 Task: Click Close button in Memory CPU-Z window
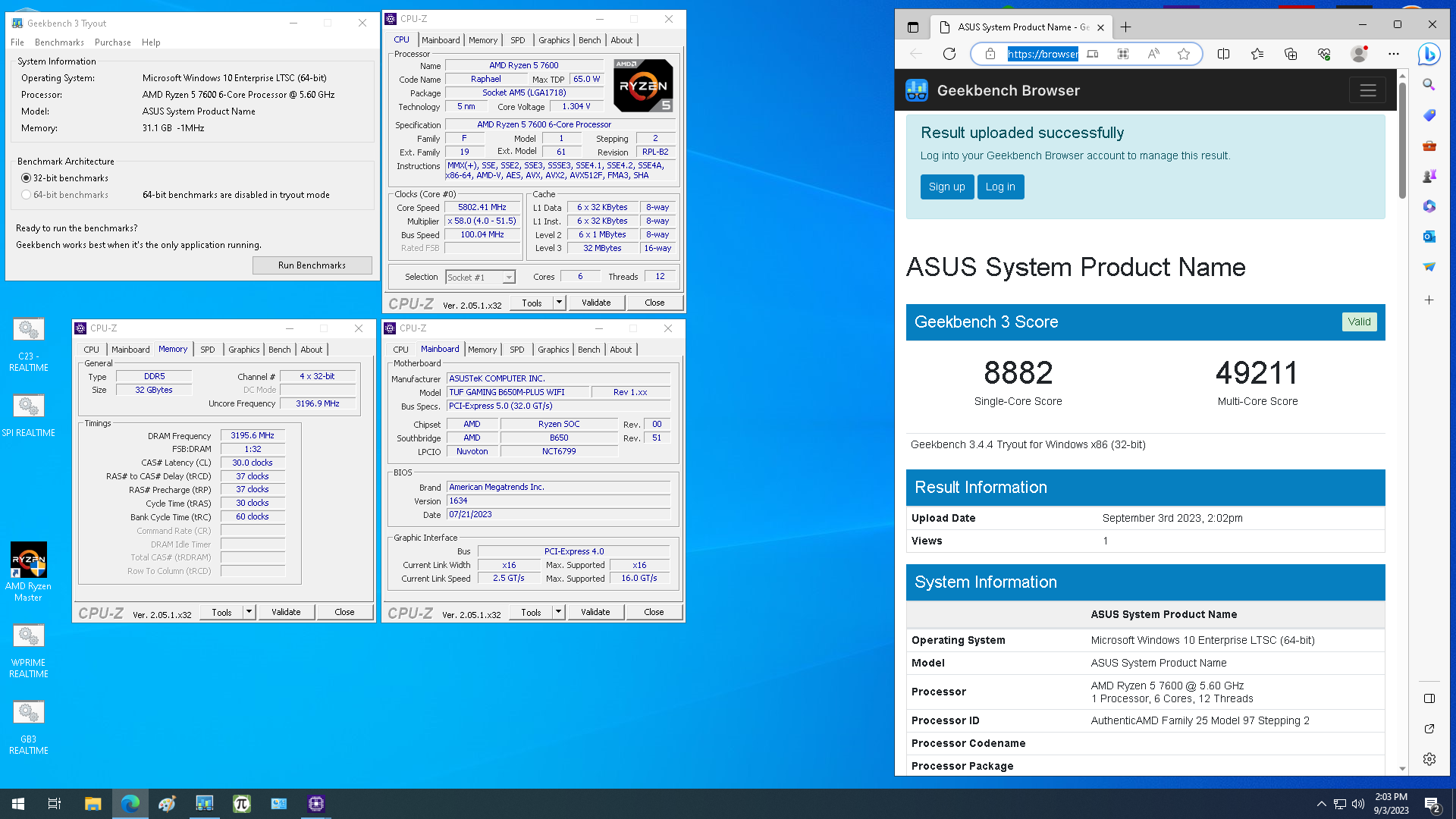344,612
